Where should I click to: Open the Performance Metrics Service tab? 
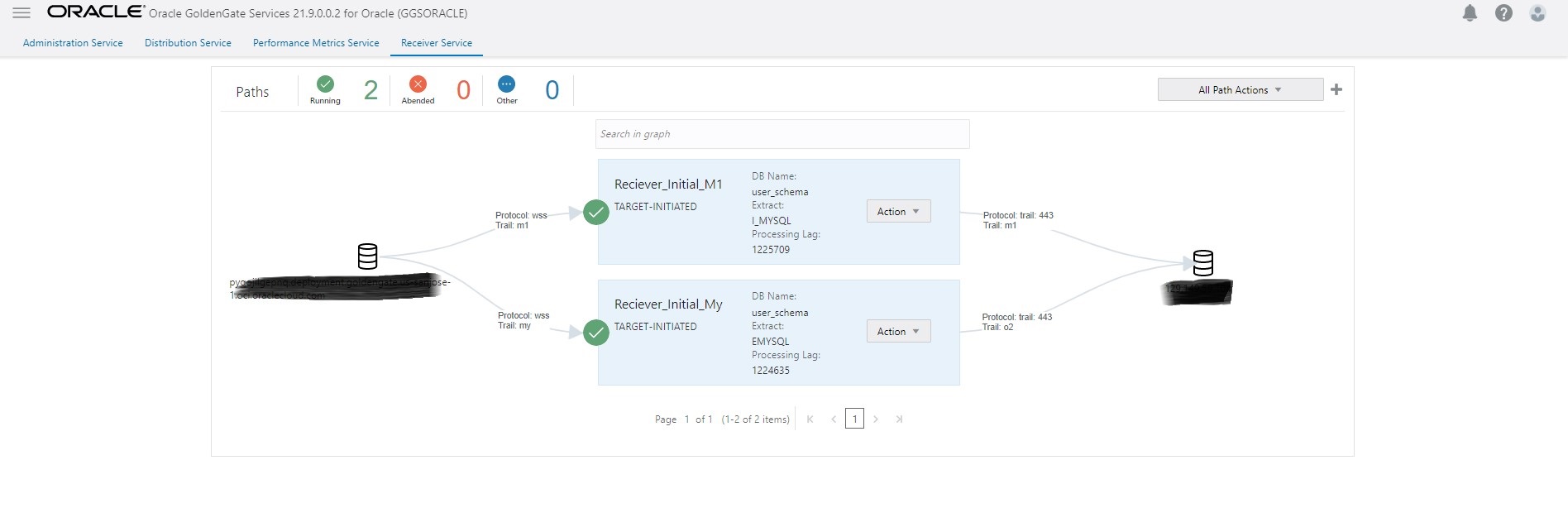316,43
